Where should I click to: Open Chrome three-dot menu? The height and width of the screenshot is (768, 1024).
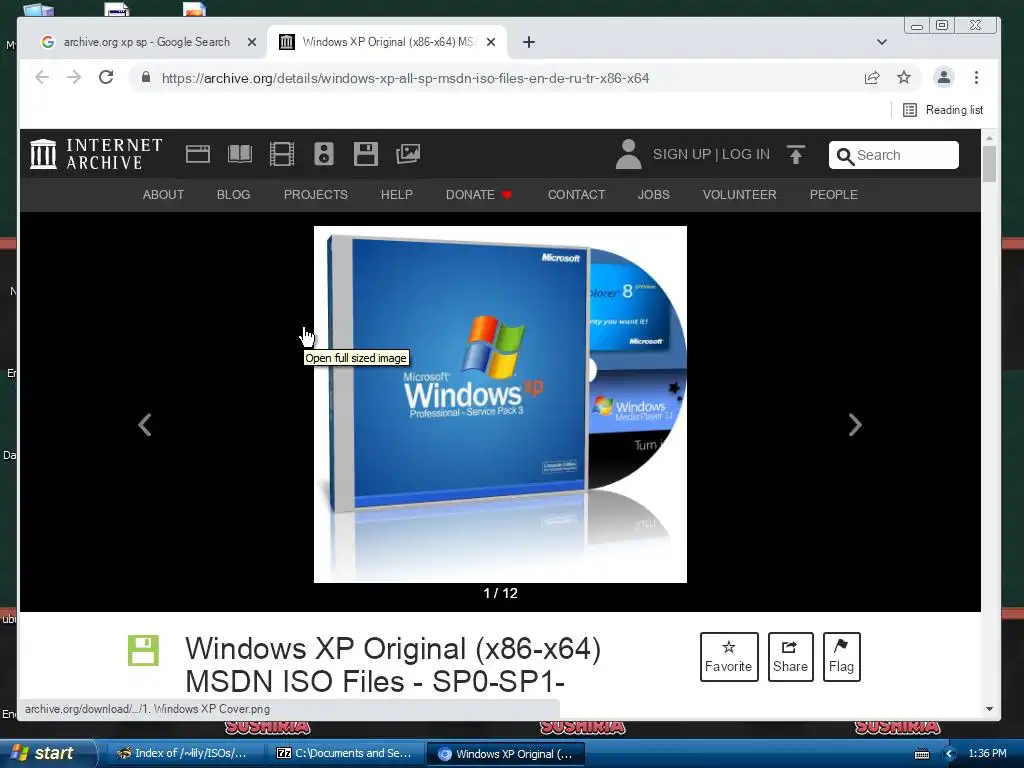976,78
